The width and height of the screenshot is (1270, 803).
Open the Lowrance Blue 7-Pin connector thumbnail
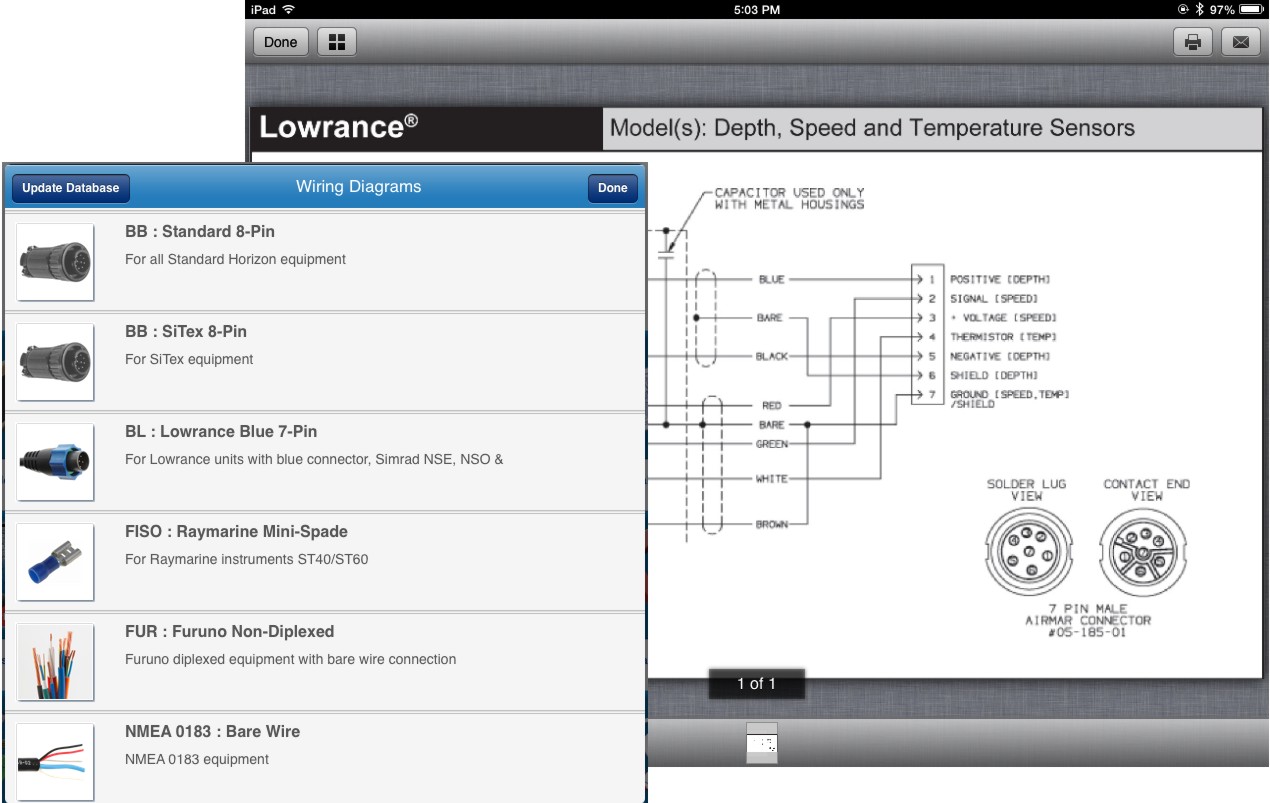point(56,462)
